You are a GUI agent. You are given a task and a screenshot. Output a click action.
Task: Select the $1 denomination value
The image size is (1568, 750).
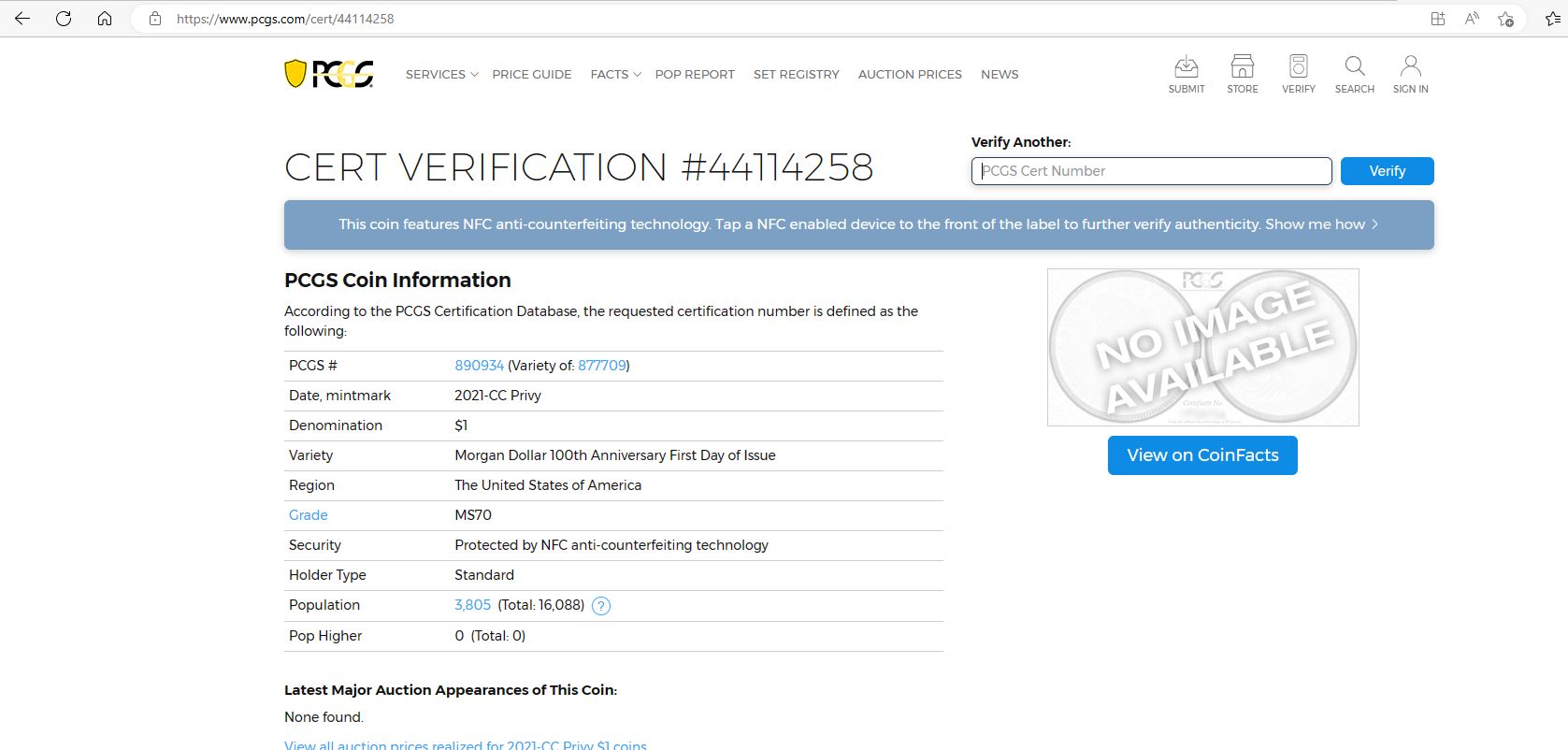coord(461,425)
